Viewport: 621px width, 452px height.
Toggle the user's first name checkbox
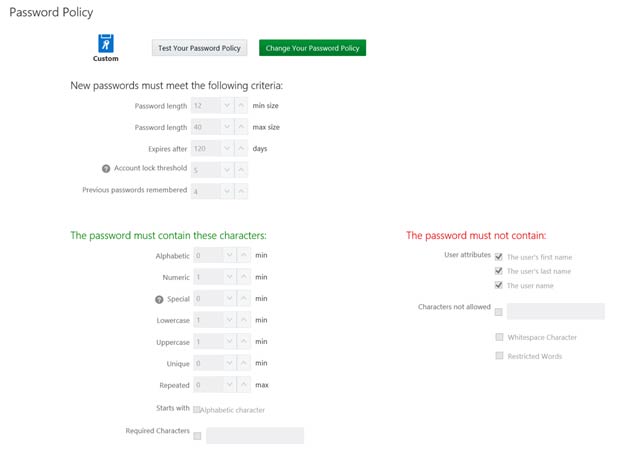(x=499, y=257)
